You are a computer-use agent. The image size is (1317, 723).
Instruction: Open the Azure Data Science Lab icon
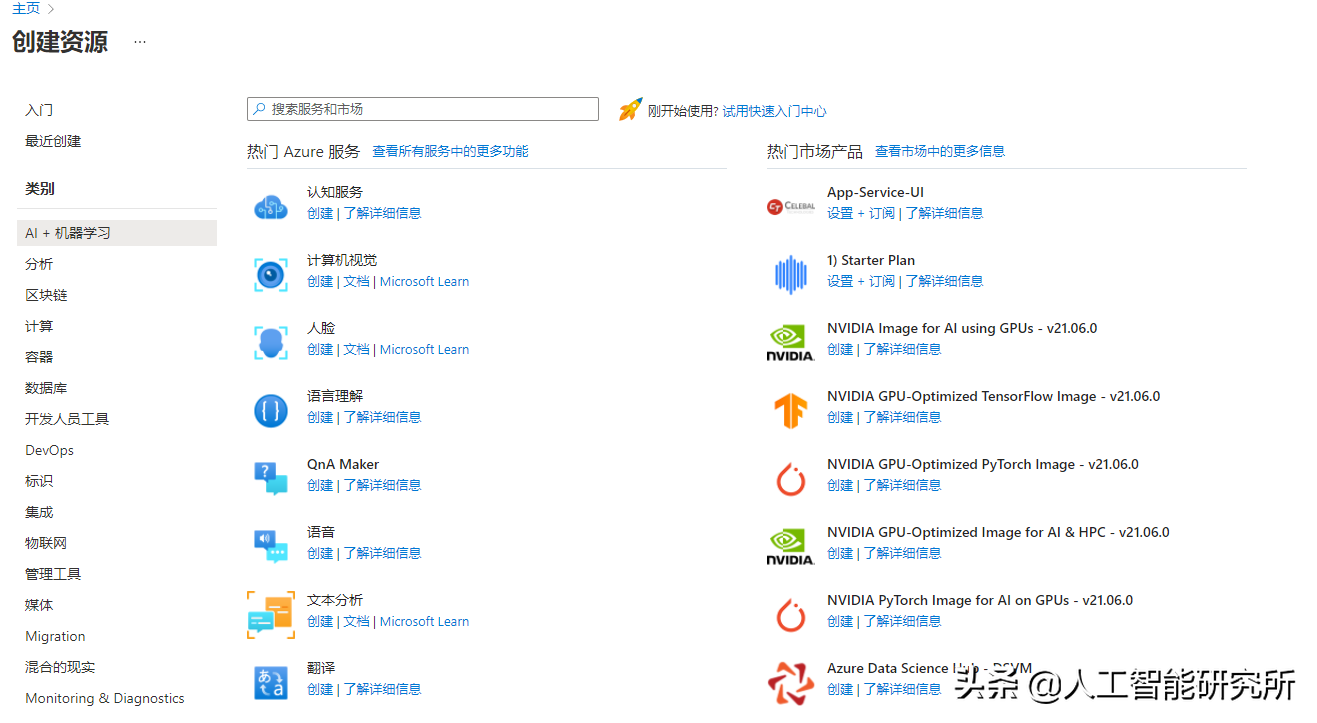[791, 682]
